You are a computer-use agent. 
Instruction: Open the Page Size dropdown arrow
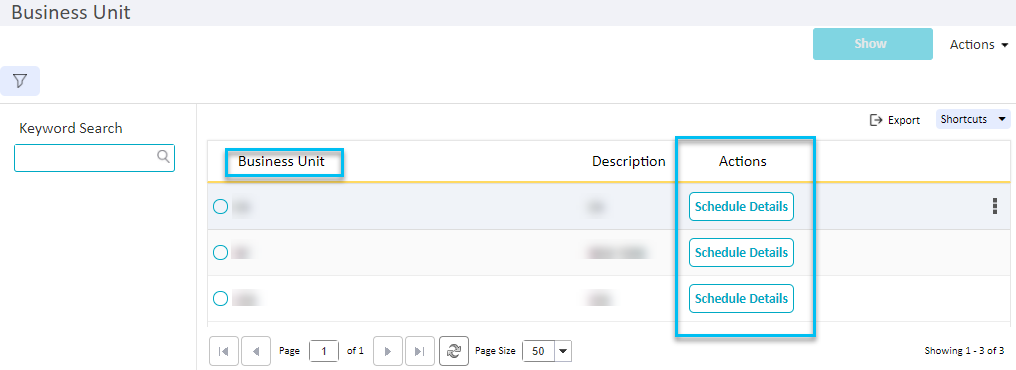point(562,351)
